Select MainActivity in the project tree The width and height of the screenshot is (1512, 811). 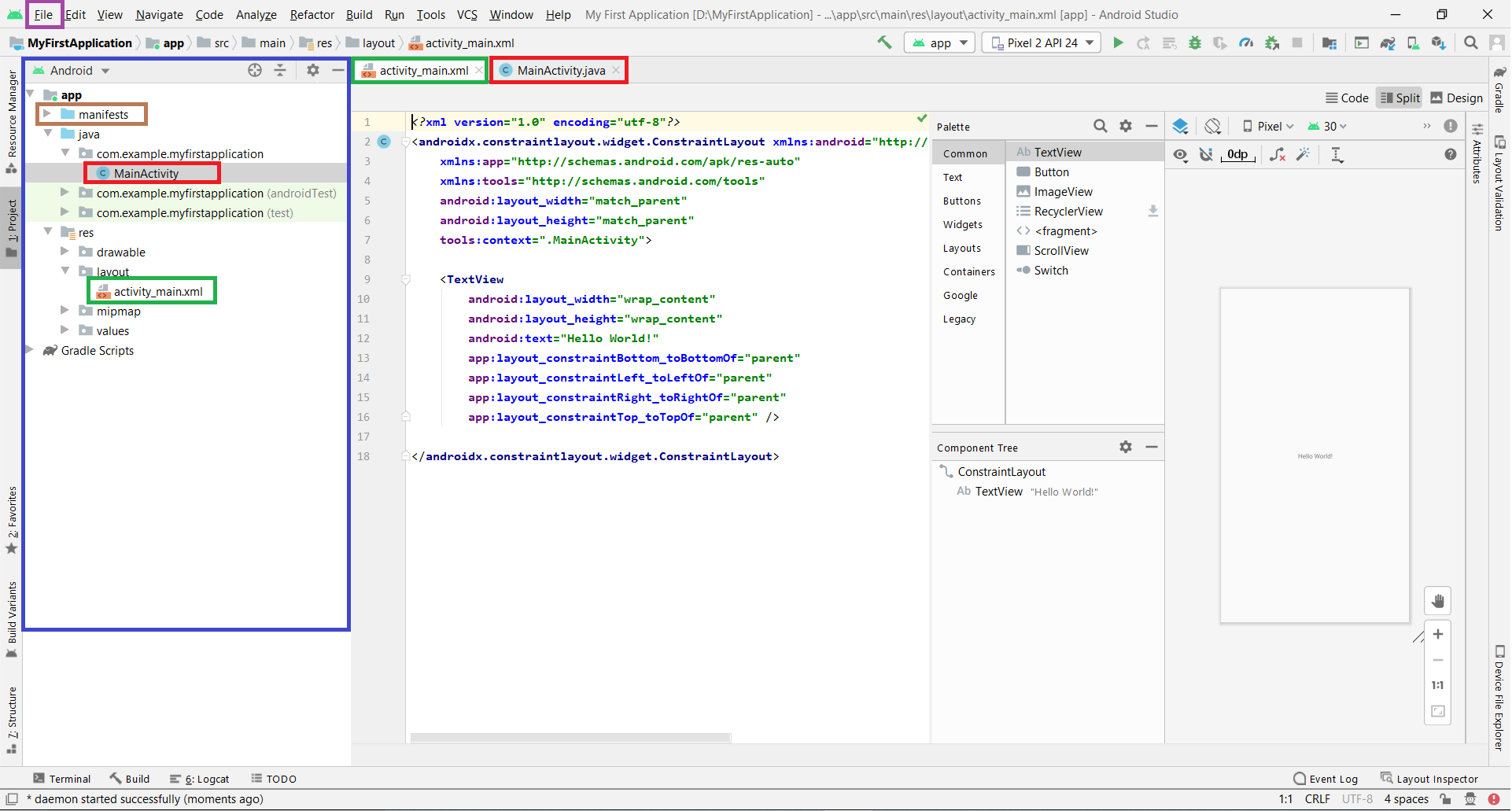coord(146,173)
